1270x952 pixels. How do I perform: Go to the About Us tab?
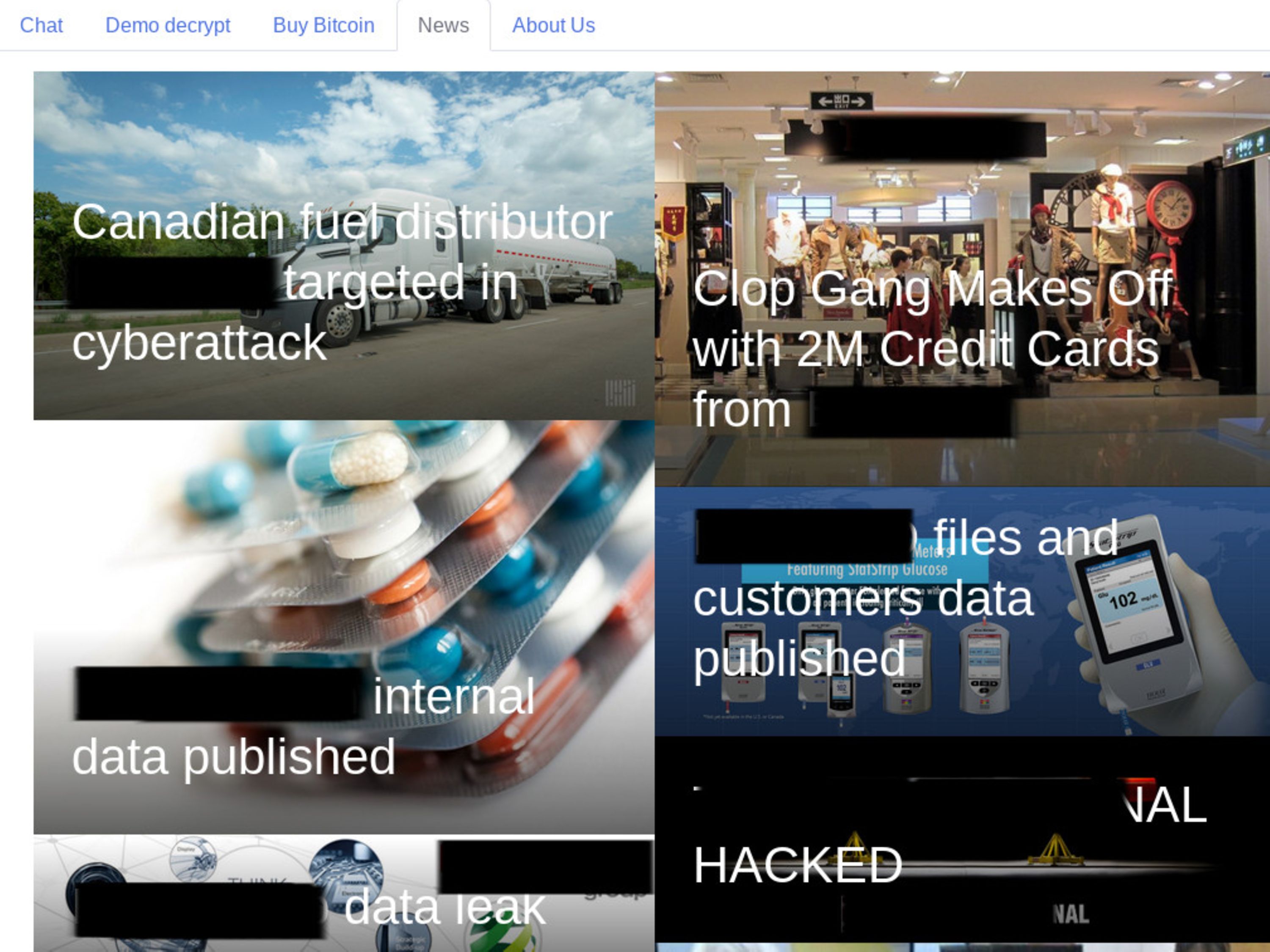click(553, 25)
